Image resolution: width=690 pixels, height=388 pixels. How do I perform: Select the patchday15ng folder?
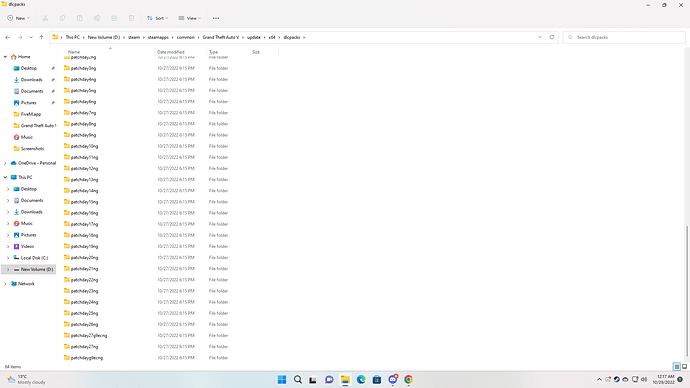(x=84, y=202)
